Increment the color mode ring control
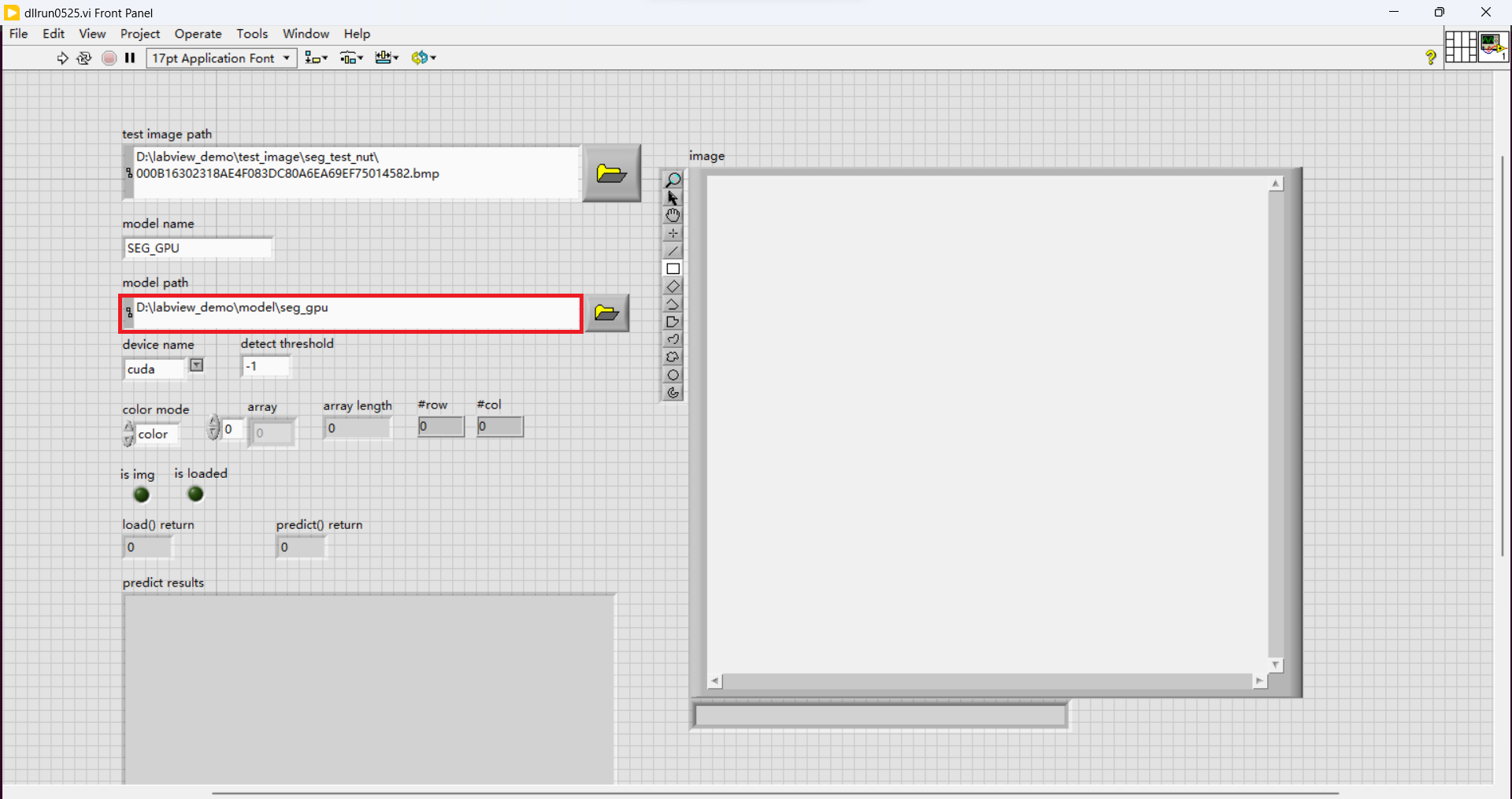The height and width of the screenshot is (799, 1512). (x=128, y=427)
